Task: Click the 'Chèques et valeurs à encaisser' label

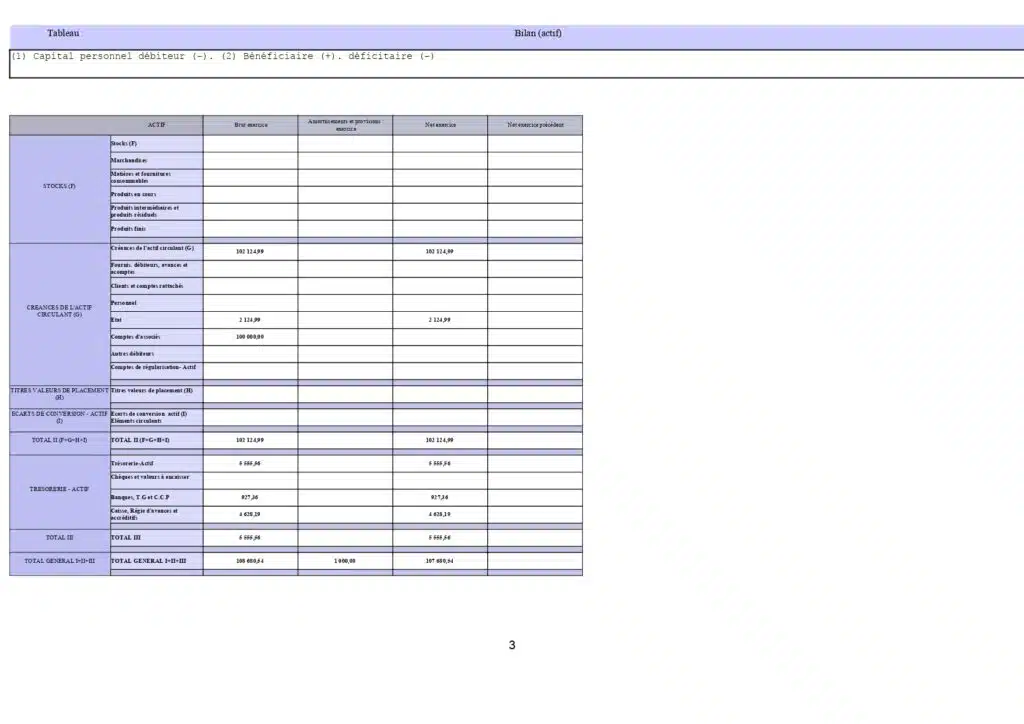Action: coord(150,477)
